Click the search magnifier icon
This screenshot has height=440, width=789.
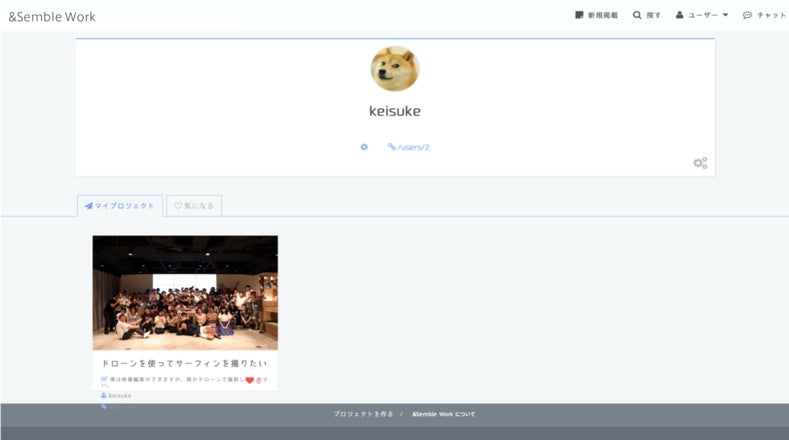point(637,16)
